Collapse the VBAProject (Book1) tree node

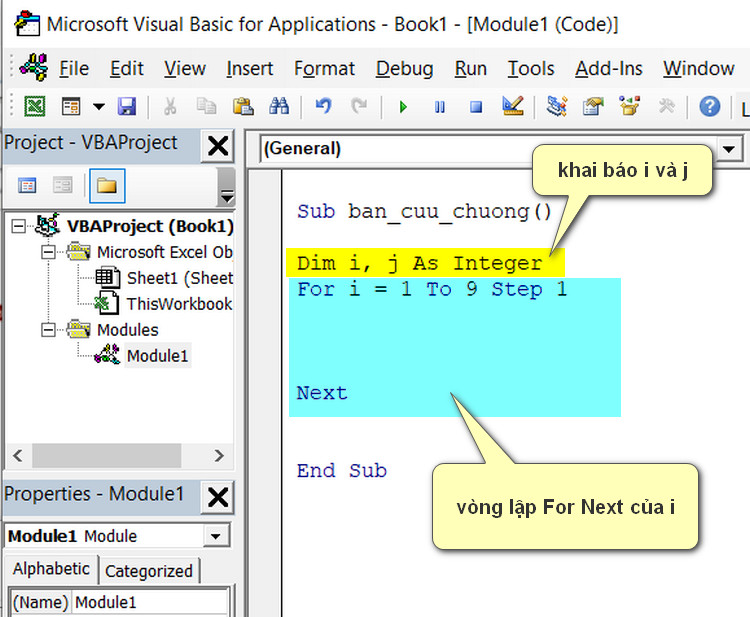(x=19, y=226)
